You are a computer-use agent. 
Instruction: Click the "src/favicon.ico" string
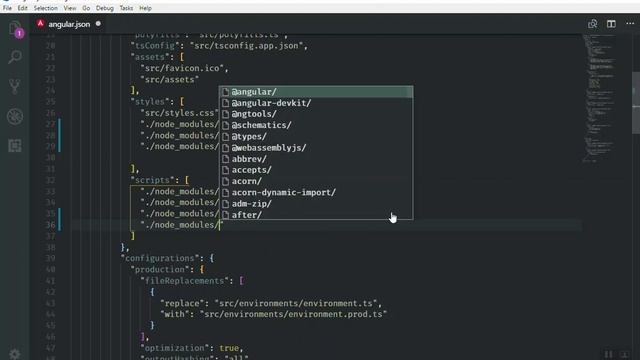(x=182, y=68)
